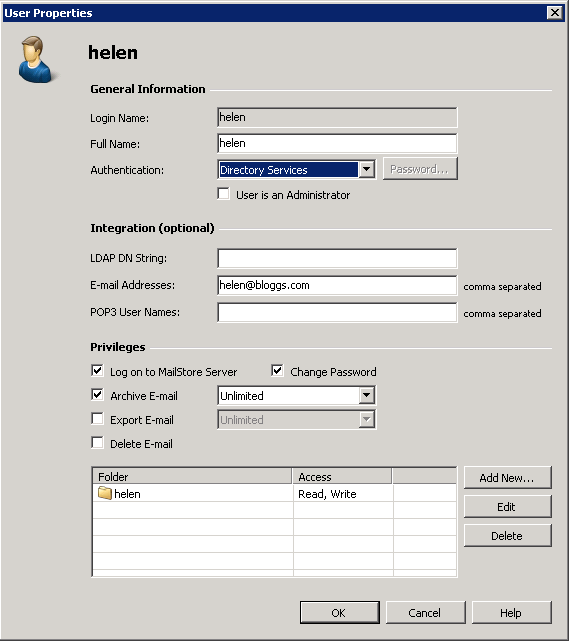569x641 pixels.
Task: Uncheck Log on to MailStore Server
Action: [x=97, y=371]
